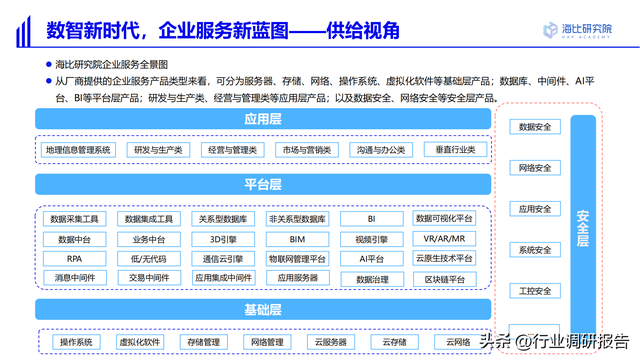The height and width of the screenshot is (360, 640).
Task: Click the 网络安全 box
Action: 535,168
